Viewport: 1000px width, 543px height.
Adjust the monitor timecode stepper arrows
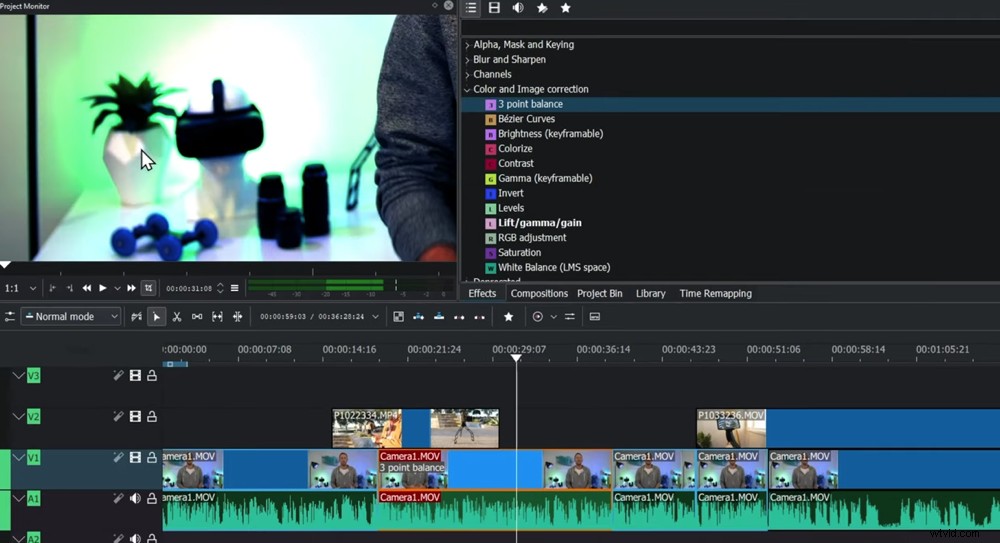point(220,288)
